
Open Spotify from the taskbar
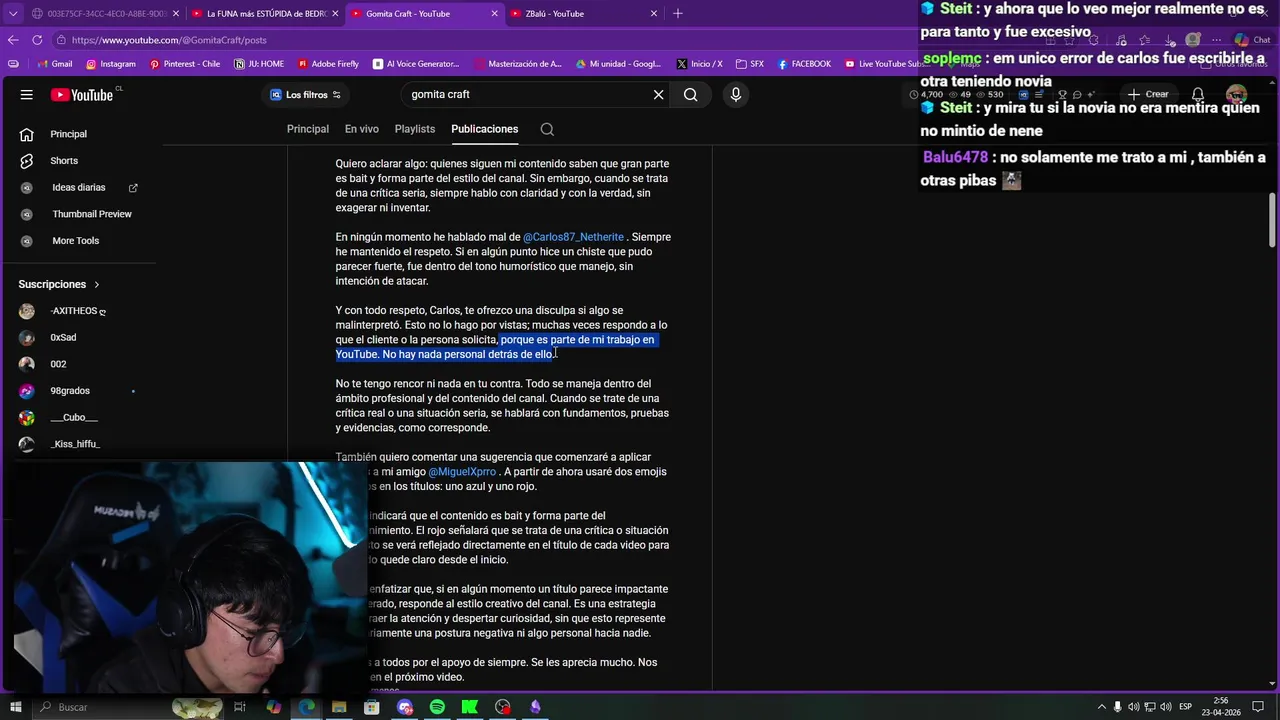pos(437,707)
